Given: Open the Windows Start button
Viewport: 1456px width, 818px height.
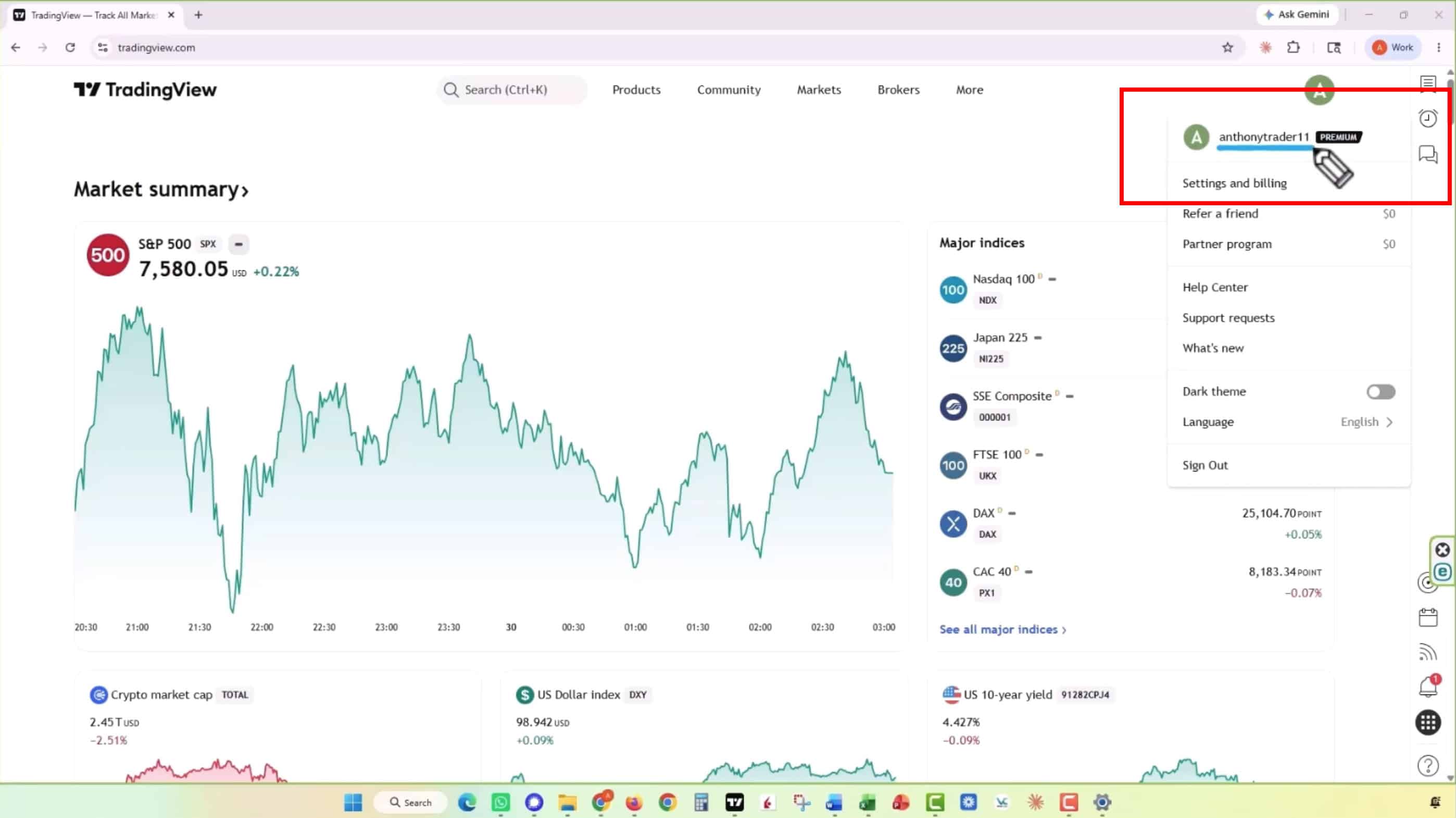Looking at the screenshot, I should pyautogui.click(x=353, y=802).
